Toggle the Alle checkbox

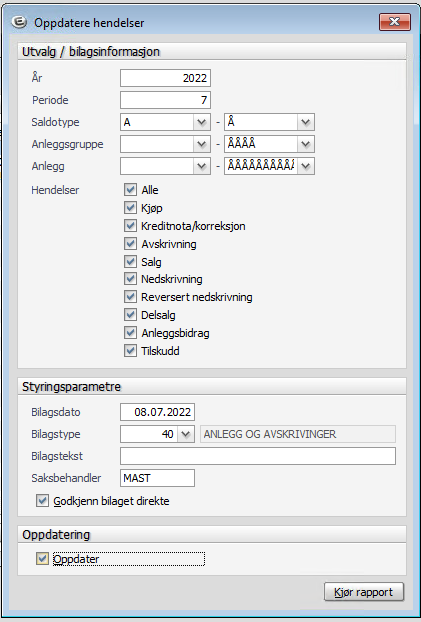[x=130, y=190]
